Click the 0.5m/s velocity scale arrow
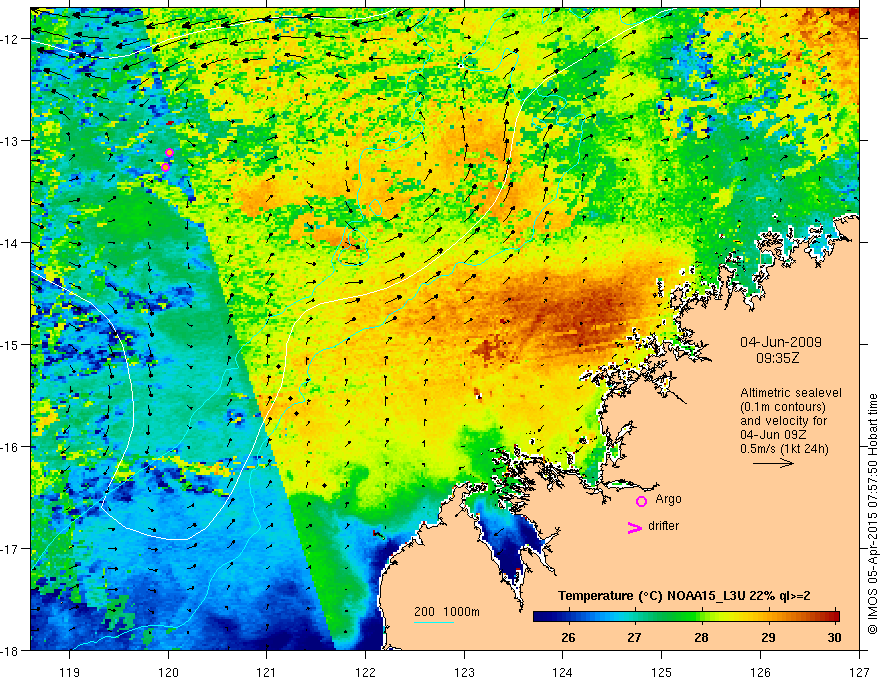Viewport: 880px width, 680px height. tap(773, 463)
